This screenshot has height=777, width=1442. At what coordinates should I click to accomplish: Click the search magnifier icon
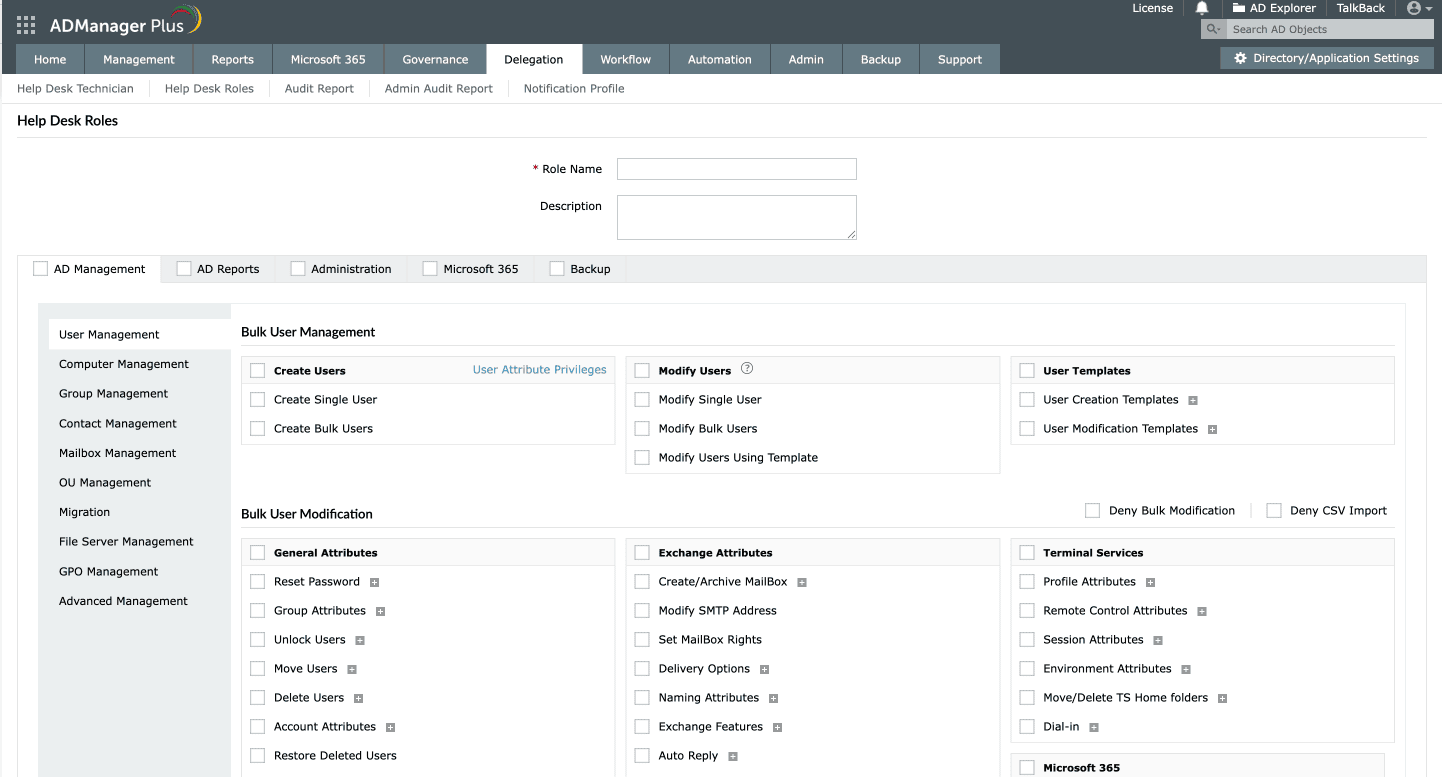(1213, 30)
